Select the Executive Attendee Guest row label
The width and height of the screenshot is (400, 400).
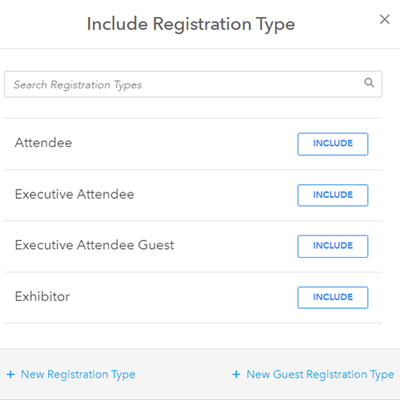(x=94, y=245)
